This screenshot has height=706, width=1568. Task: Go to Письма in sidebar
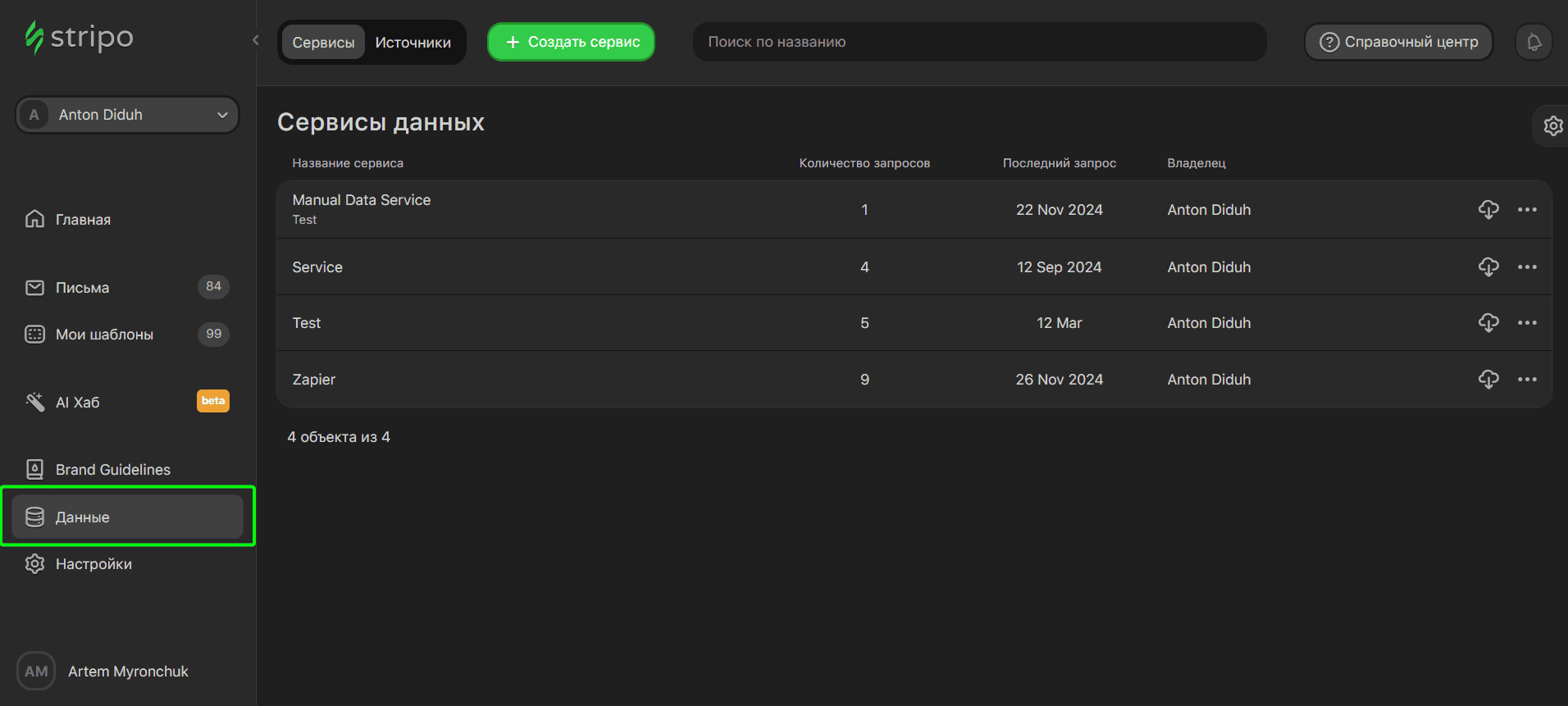[x=82, y=288]
